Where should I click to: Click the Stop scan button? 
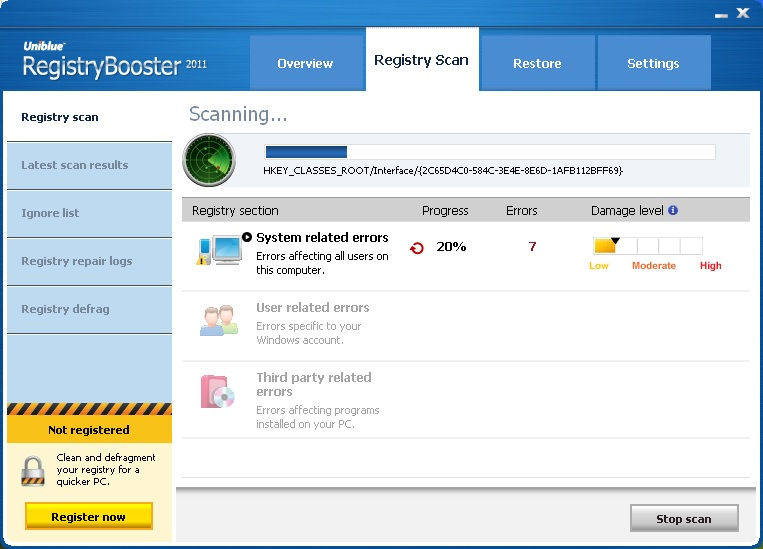684,519
